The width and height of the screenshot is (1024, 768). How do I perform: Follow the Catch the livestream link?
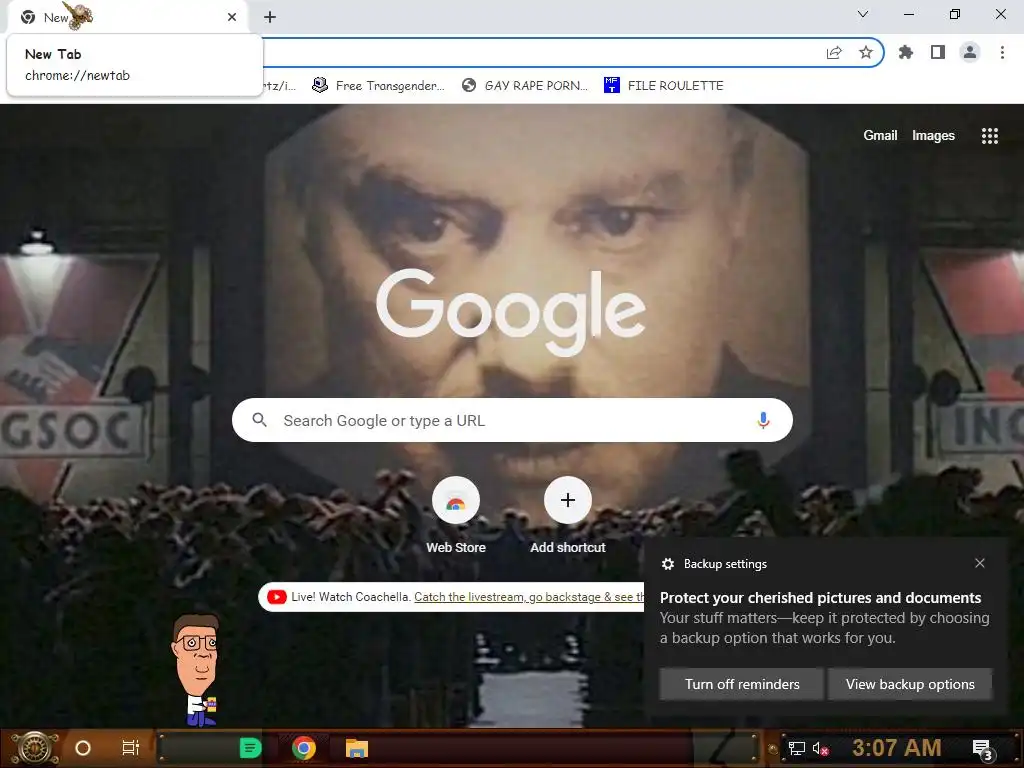click(528, 597)
